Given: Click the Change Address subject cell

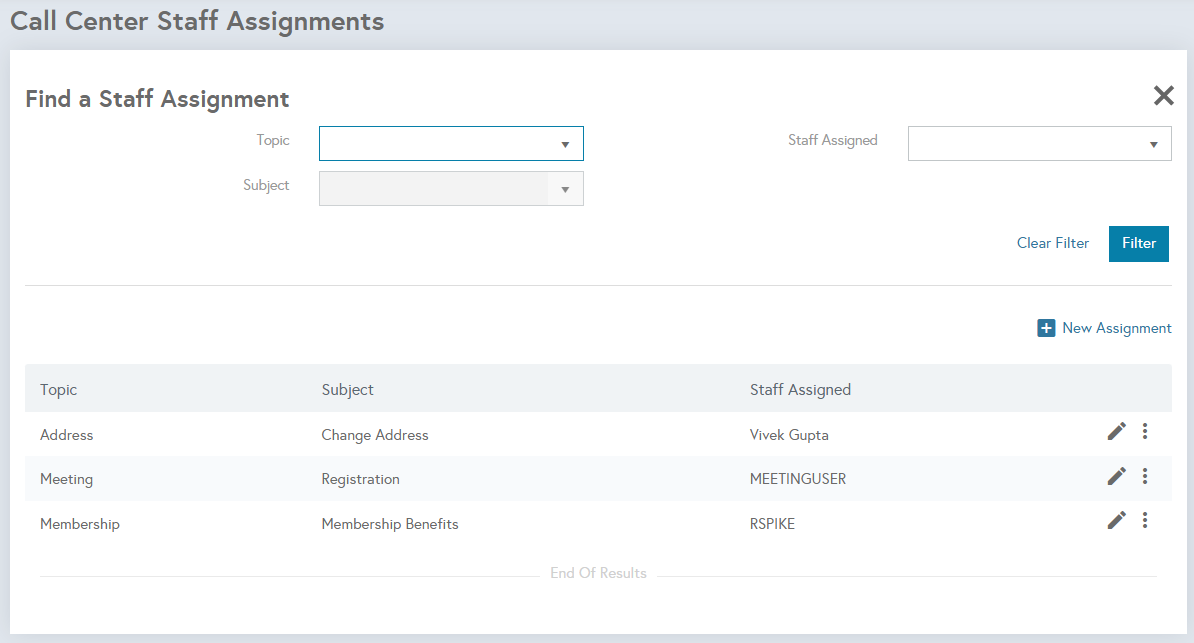Looking at the screenshot, I should 375,435.
